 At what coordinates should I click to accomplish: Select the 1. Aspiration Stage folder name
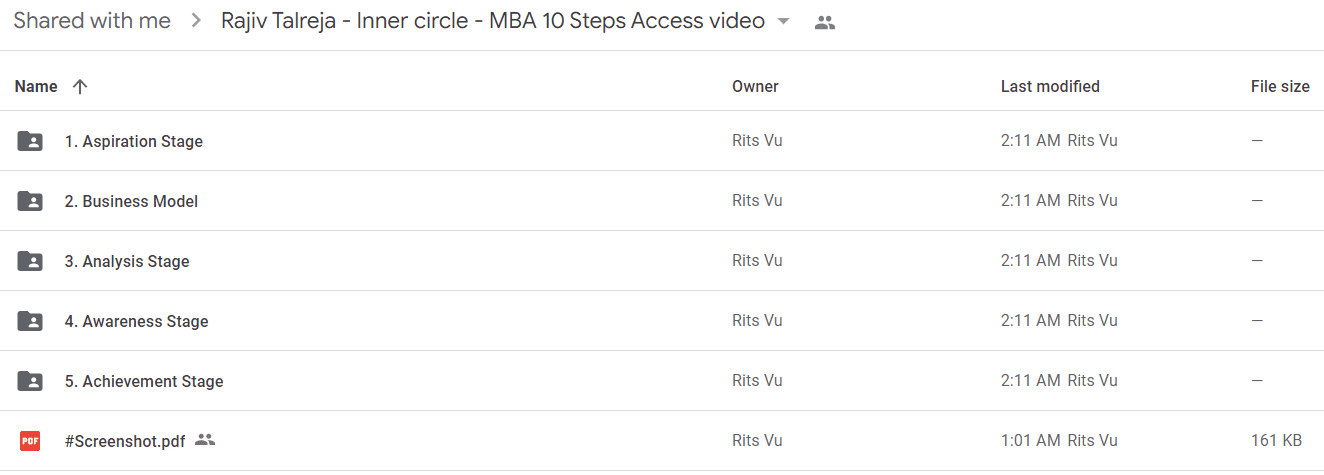pyautogui.click(x=134, y=141)
